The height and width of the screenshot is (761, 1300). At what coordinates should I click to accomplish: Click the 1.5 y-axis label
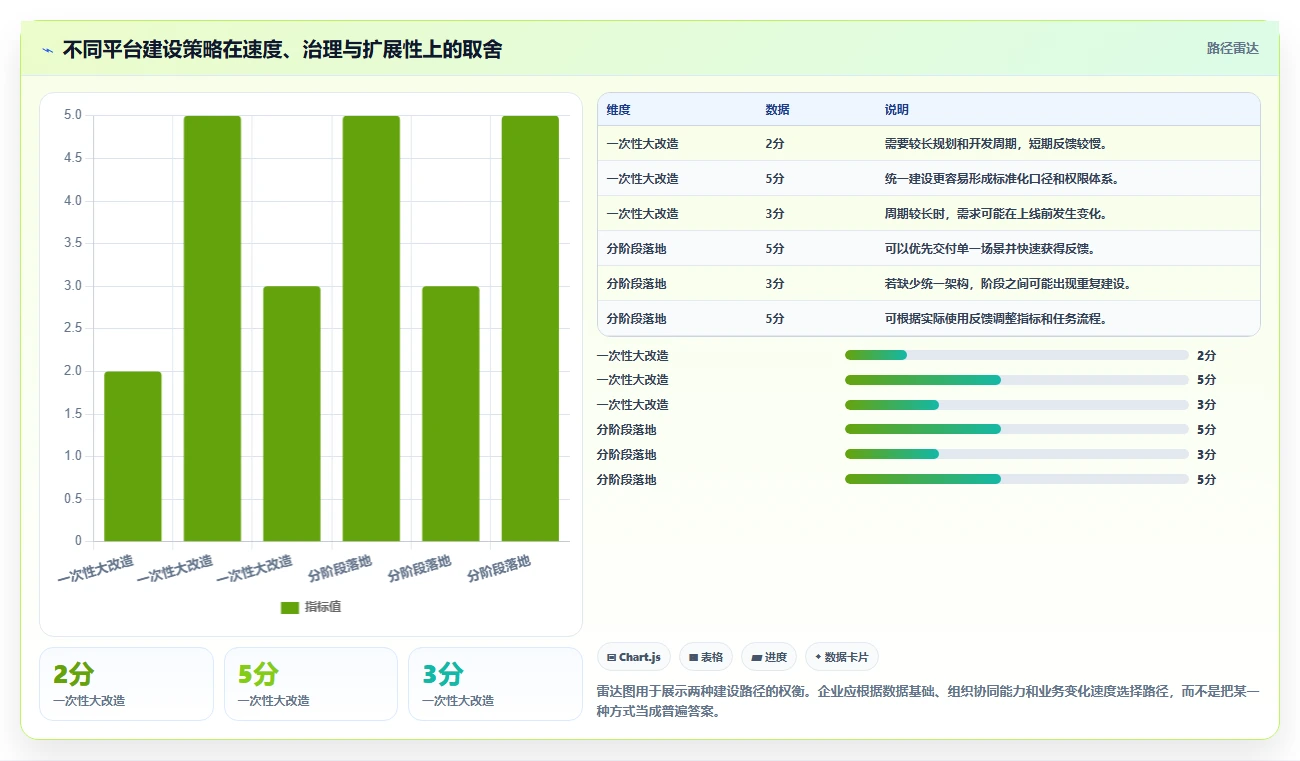click(x=72, y=413)
